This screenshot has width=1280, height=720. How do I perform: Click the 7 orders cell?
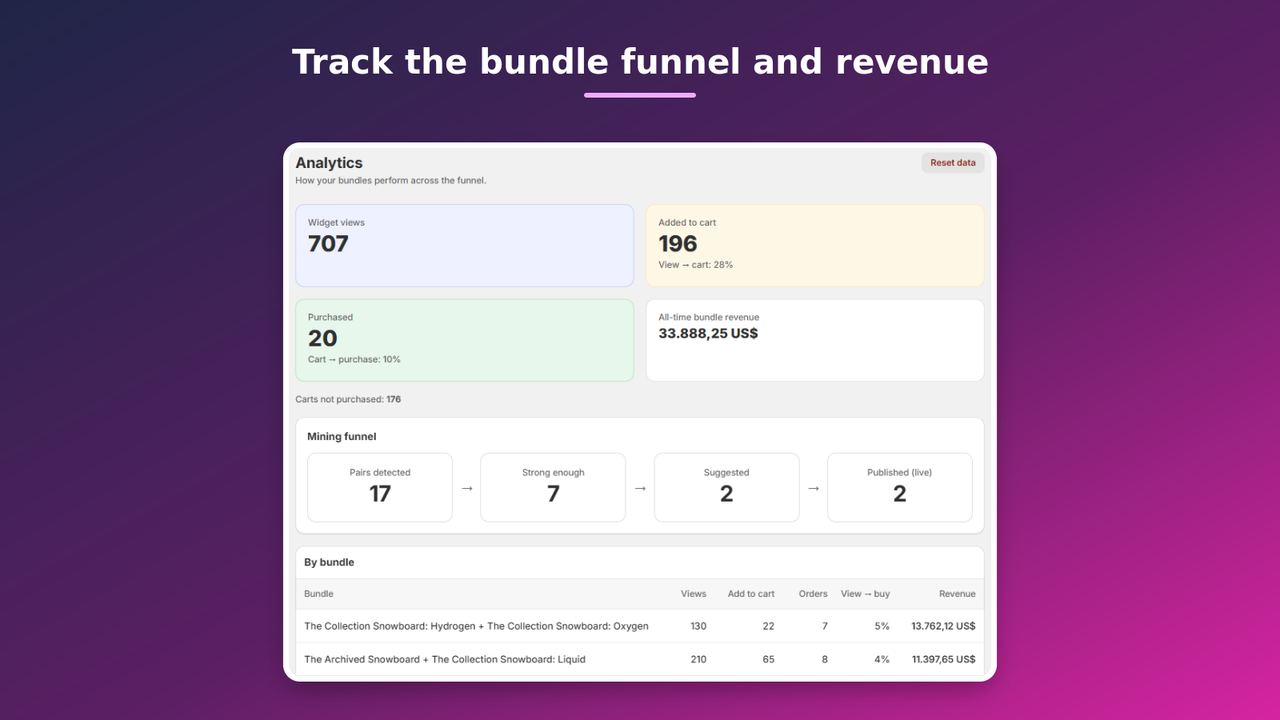coord(824,626)
